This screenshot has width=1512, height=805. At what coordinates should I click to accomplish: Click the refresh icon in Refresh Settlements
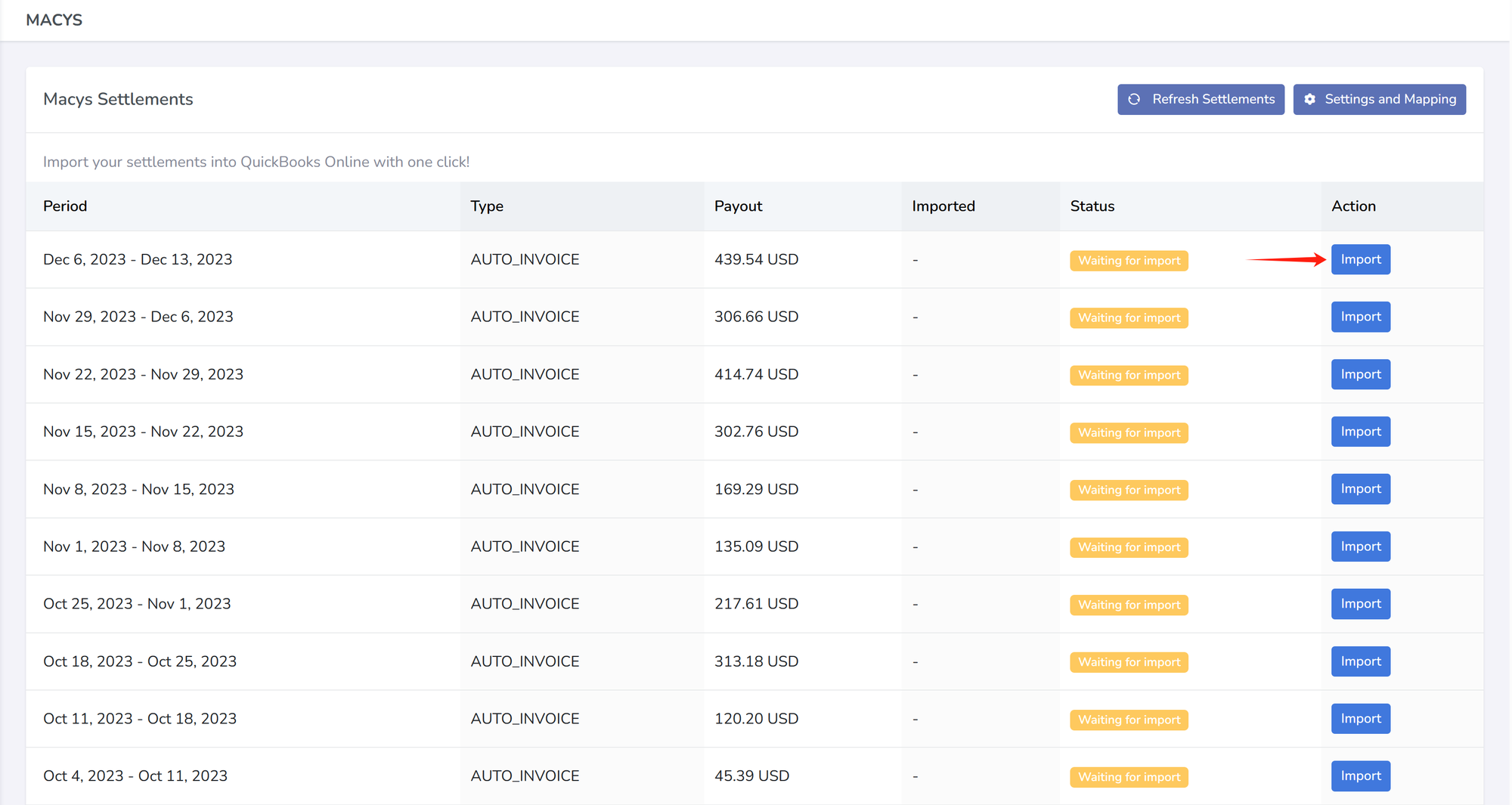[1134, 99]
